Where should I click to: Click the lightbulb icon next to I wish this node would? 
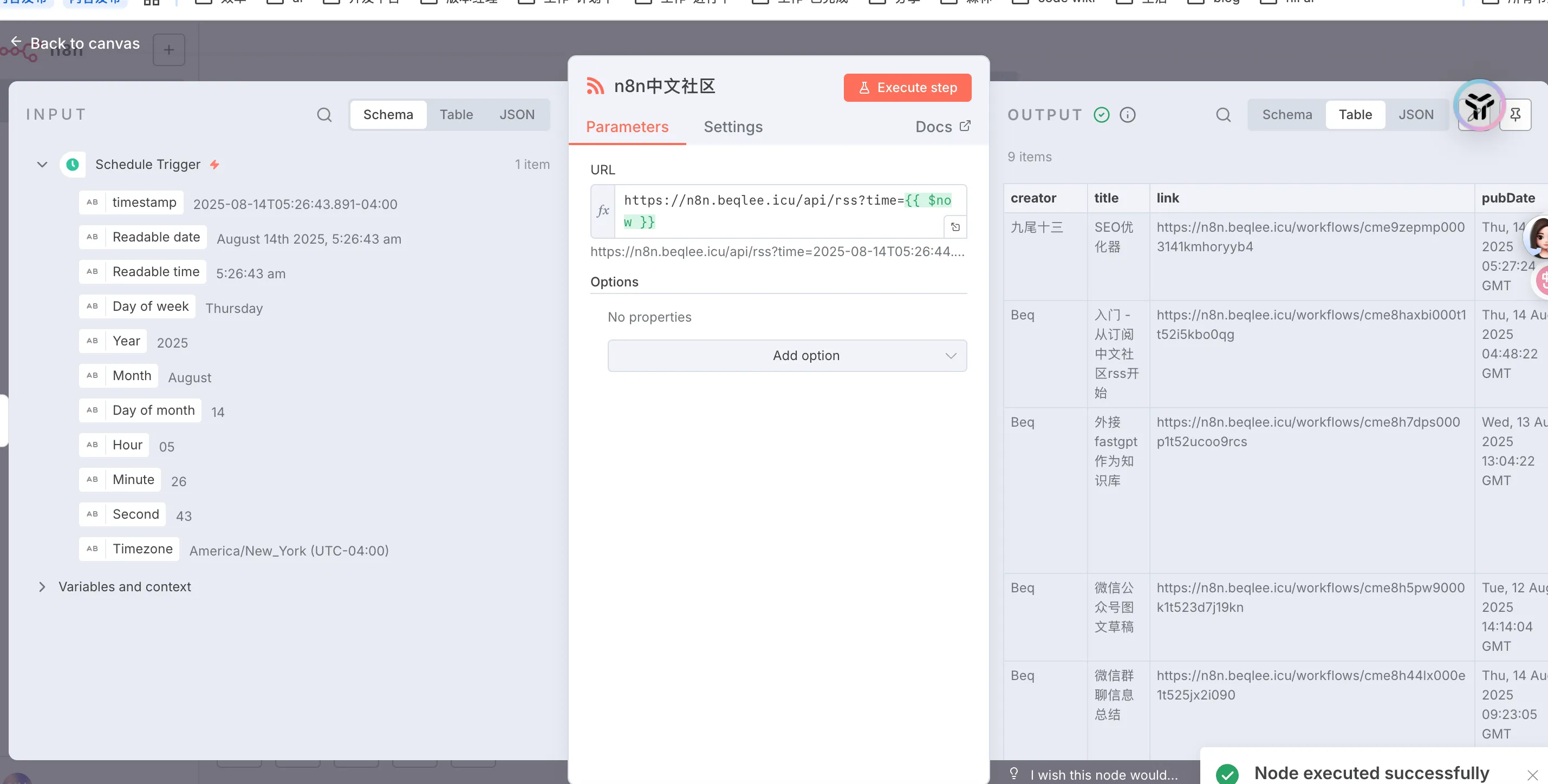pyautogui.click(x=1014, y=774)
